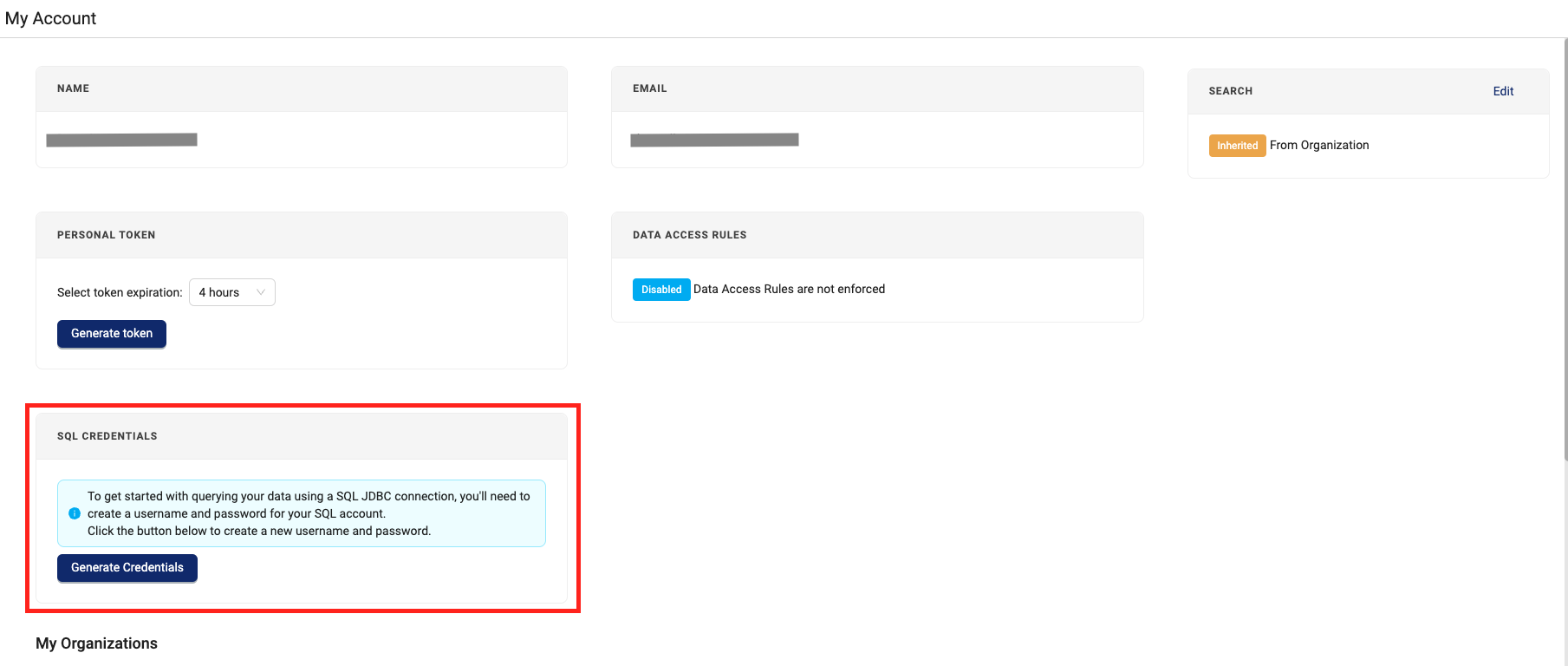Image resolution: width=1568 pixels, height=666 pixels.
Task: Click the My Account page title
Action: click(x=50, y=18)
